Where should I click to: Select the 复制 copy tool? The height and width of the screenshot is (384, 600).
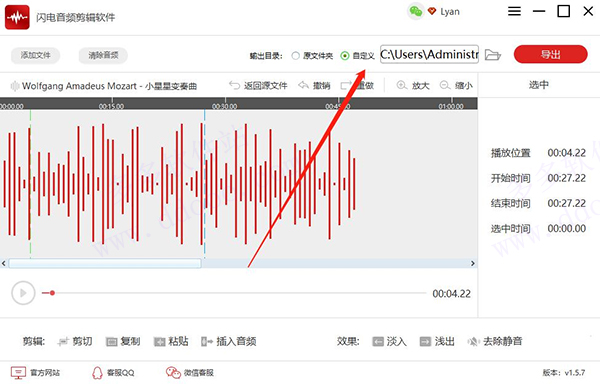click(123, 341)
